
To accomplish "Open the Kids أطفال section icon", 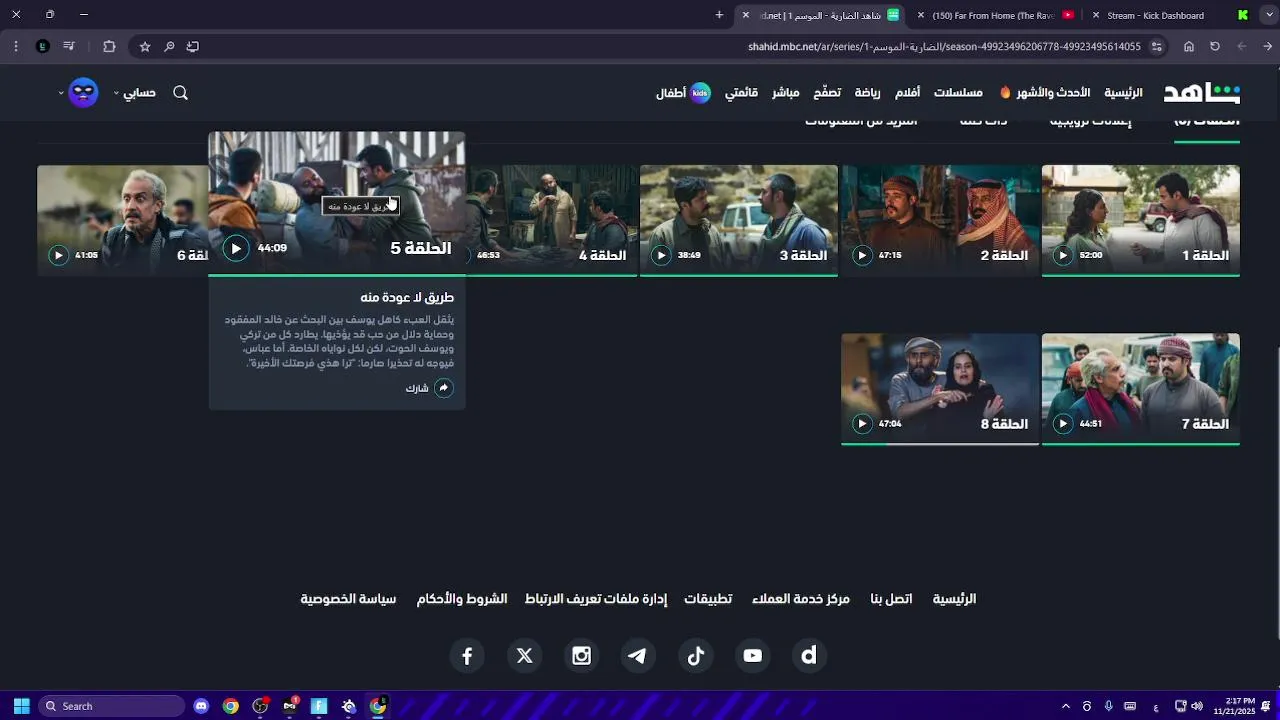I will click(x=700, y=93).
